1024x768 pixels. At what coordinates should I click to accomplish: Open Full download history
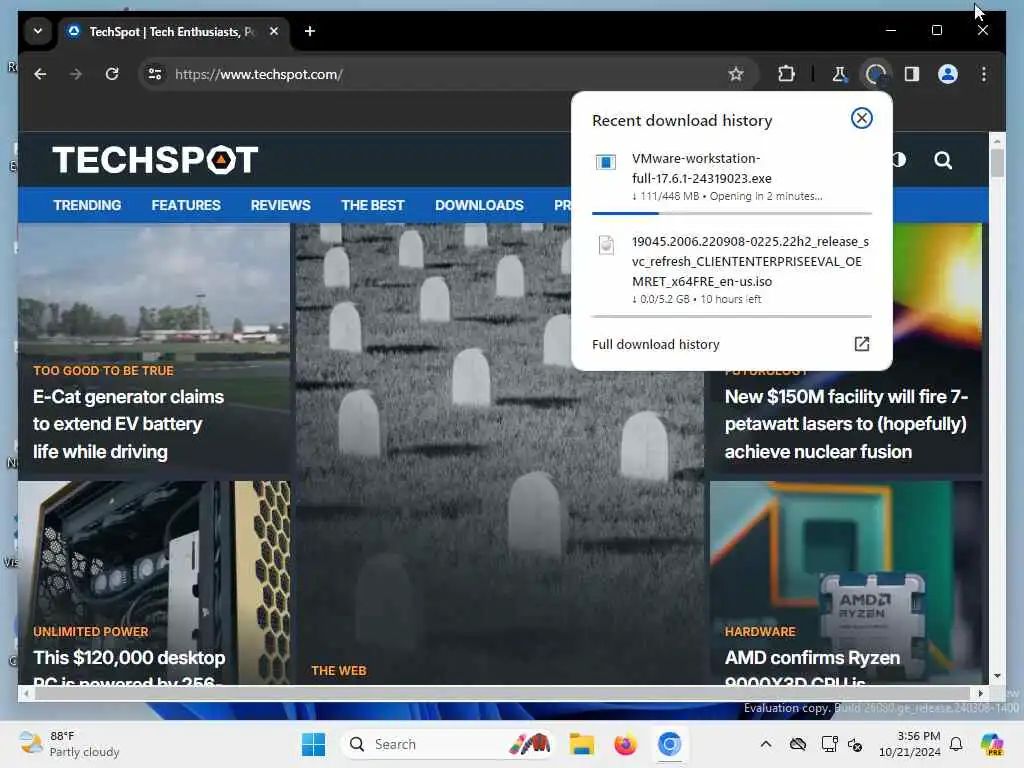[x=731, y=344]
